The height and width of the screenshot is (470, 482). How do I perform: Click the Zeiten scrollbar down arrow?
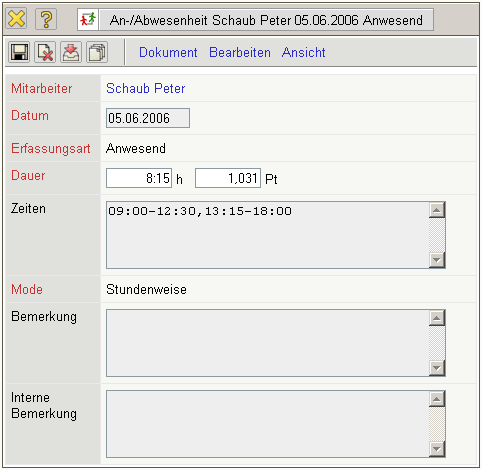(x=437, y=260)
